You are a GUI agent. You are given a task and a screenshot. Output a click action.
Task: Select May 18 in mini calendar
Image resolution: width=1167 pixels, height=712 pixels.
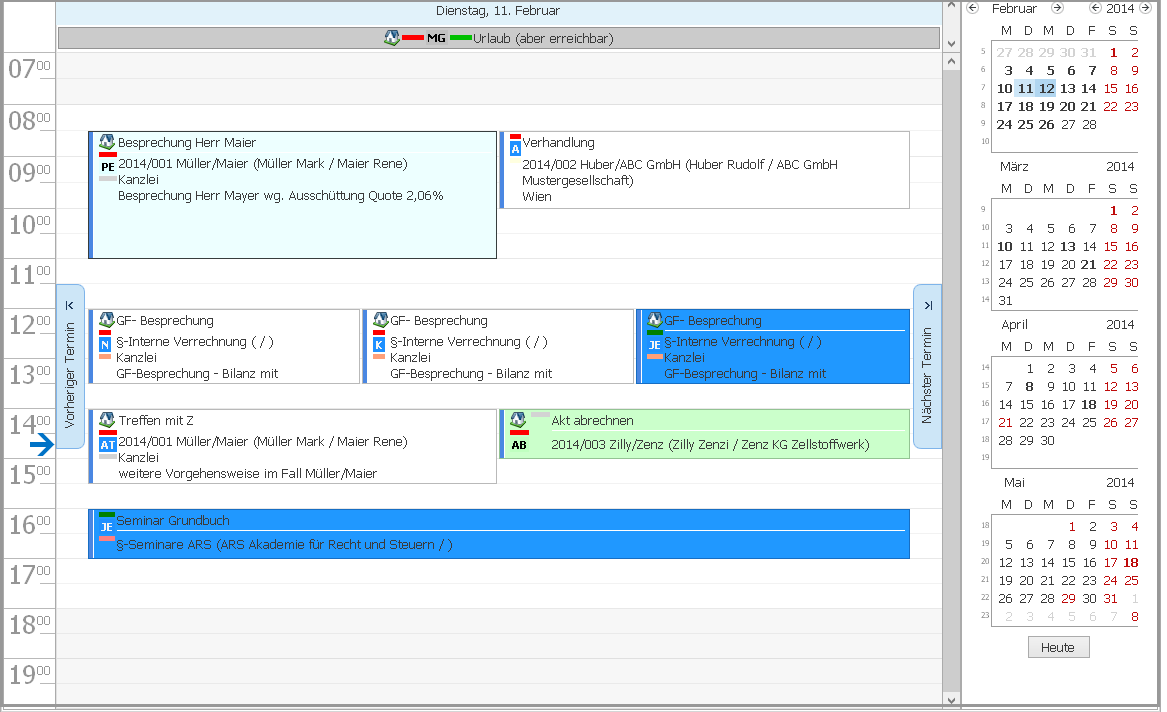point(1131,562)
